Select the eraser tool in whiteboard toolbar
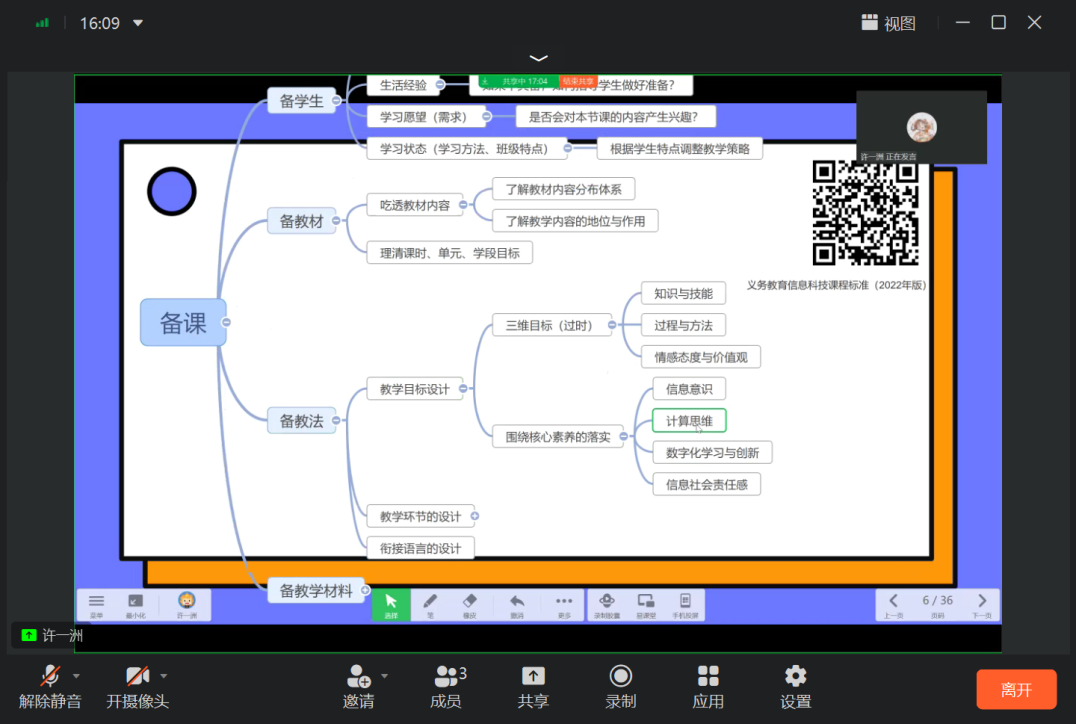The height and width of the screenshot is (724, 1076). click(470, 604)
